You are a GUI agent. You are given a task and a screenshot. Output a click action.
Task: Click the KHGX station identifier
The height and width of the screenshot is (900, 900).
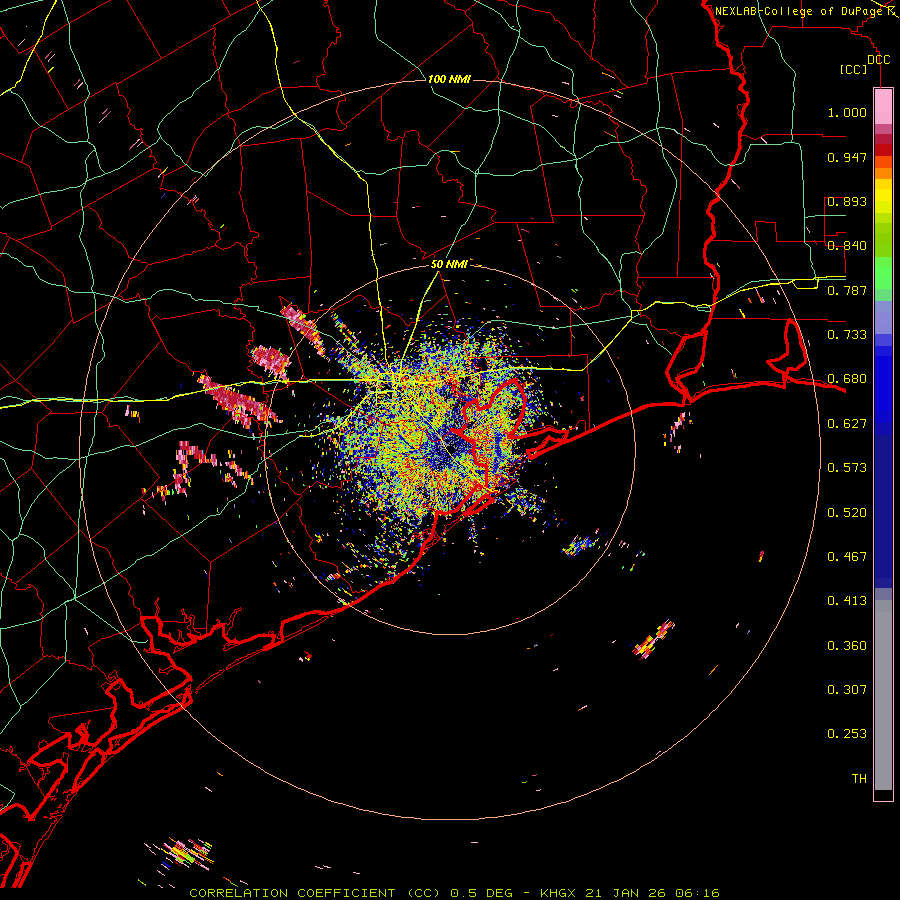coord(559,893)
